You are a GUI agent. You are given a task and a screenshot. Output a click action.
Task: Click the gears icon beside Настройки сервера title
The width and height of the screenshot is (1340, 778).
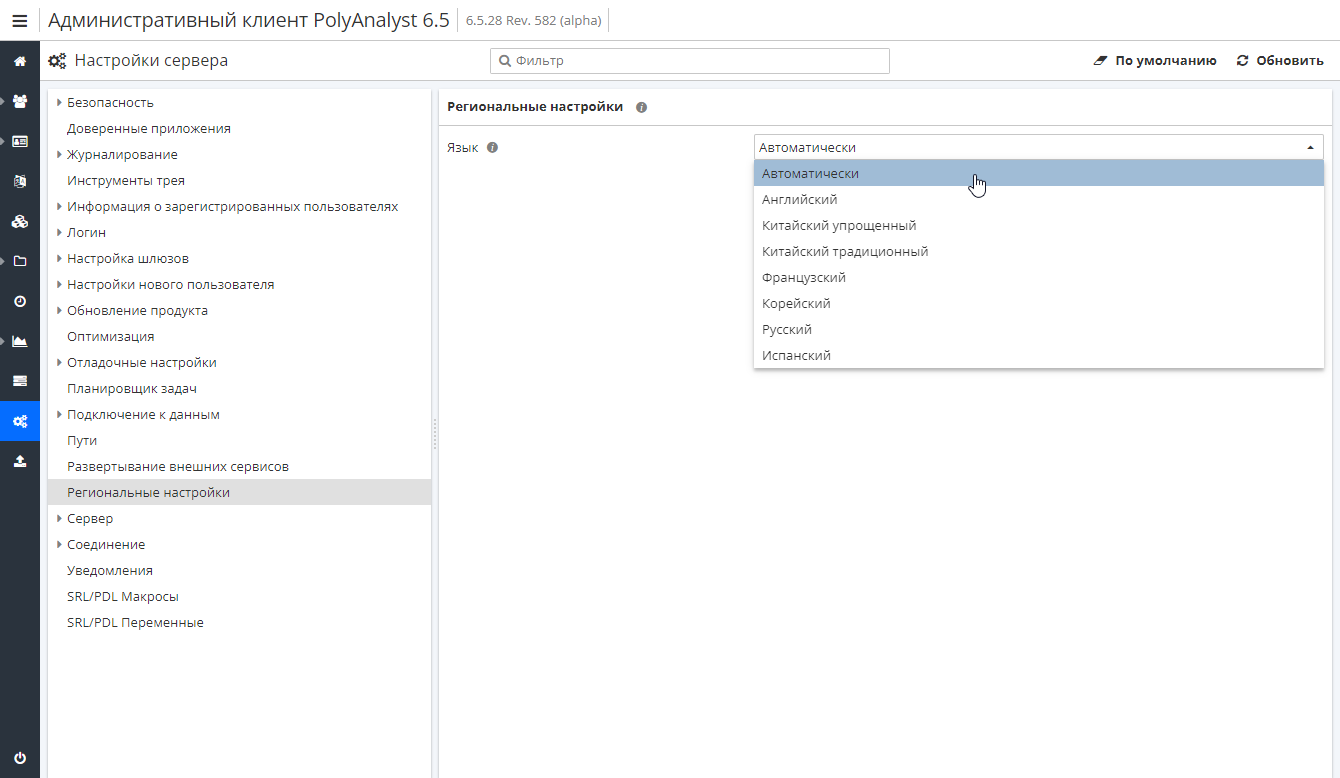click(x=58, y=61)
